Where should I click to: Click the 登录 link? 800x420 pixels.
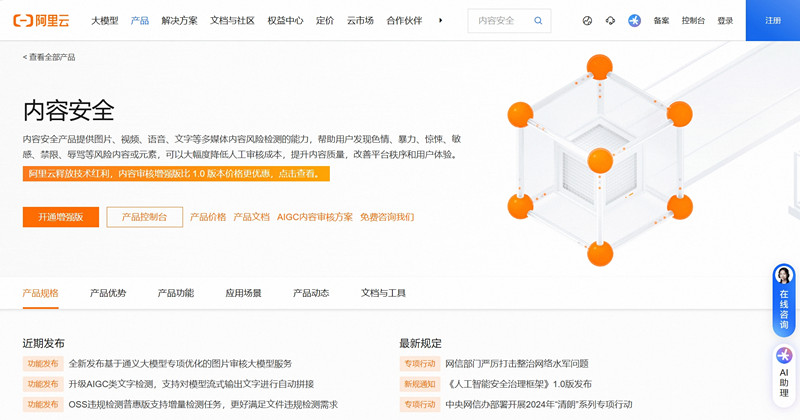725,20
